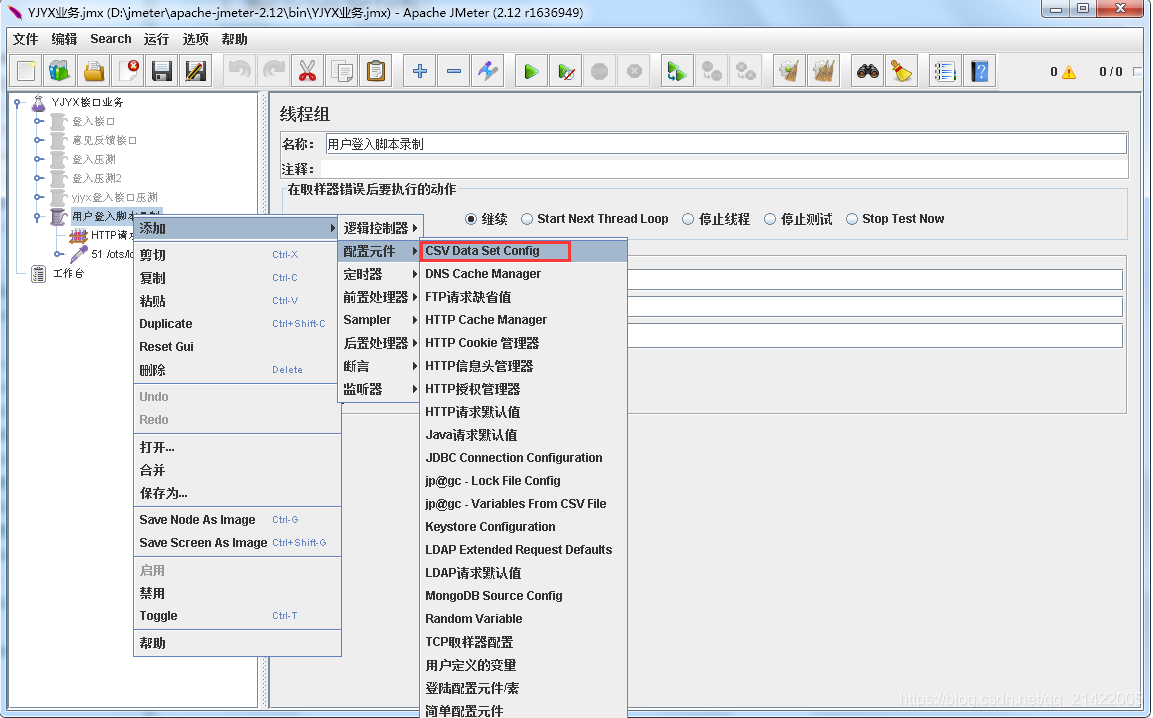The width and height of the screenshot is (1153, 718).
Task: Choose DNS Cache Manager entry
Action: tap(524, 274)
